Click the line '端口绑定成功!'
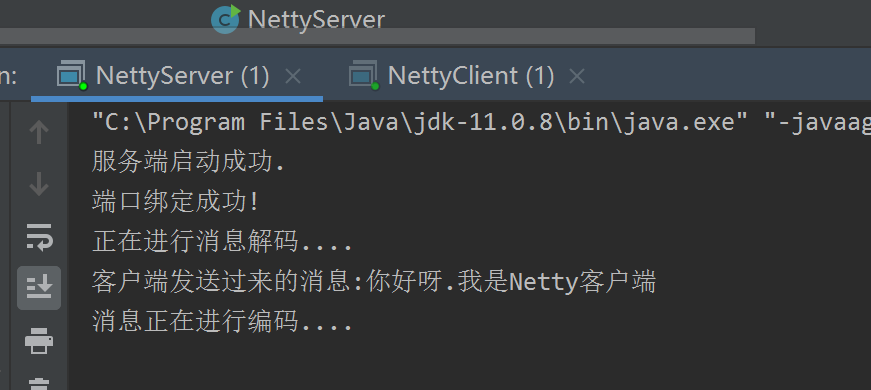Viewport: 871px width, 390px height. click(x=176, y=202)
